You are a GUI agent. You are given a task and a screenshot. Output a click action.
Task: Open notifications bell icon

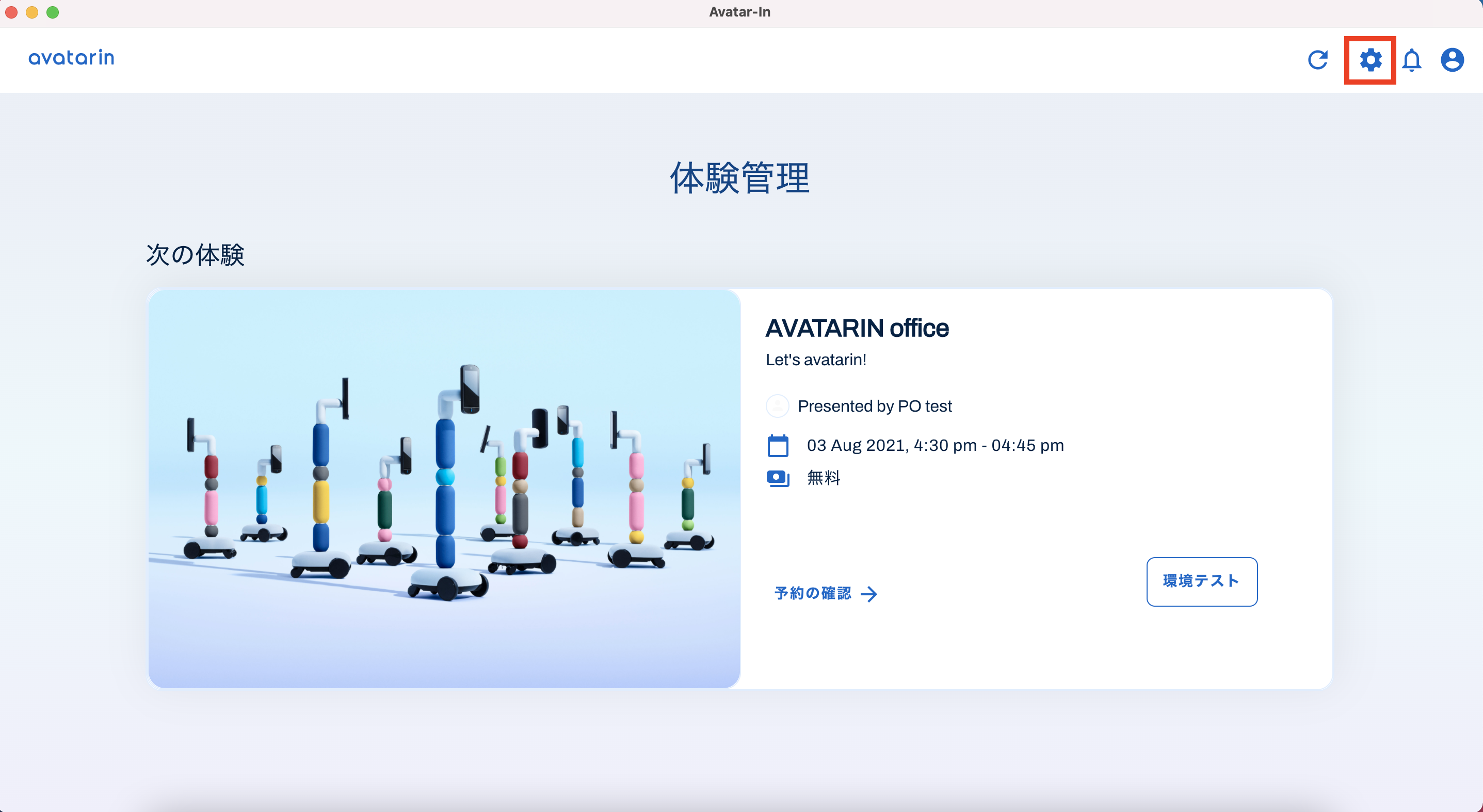[1412, 60]
